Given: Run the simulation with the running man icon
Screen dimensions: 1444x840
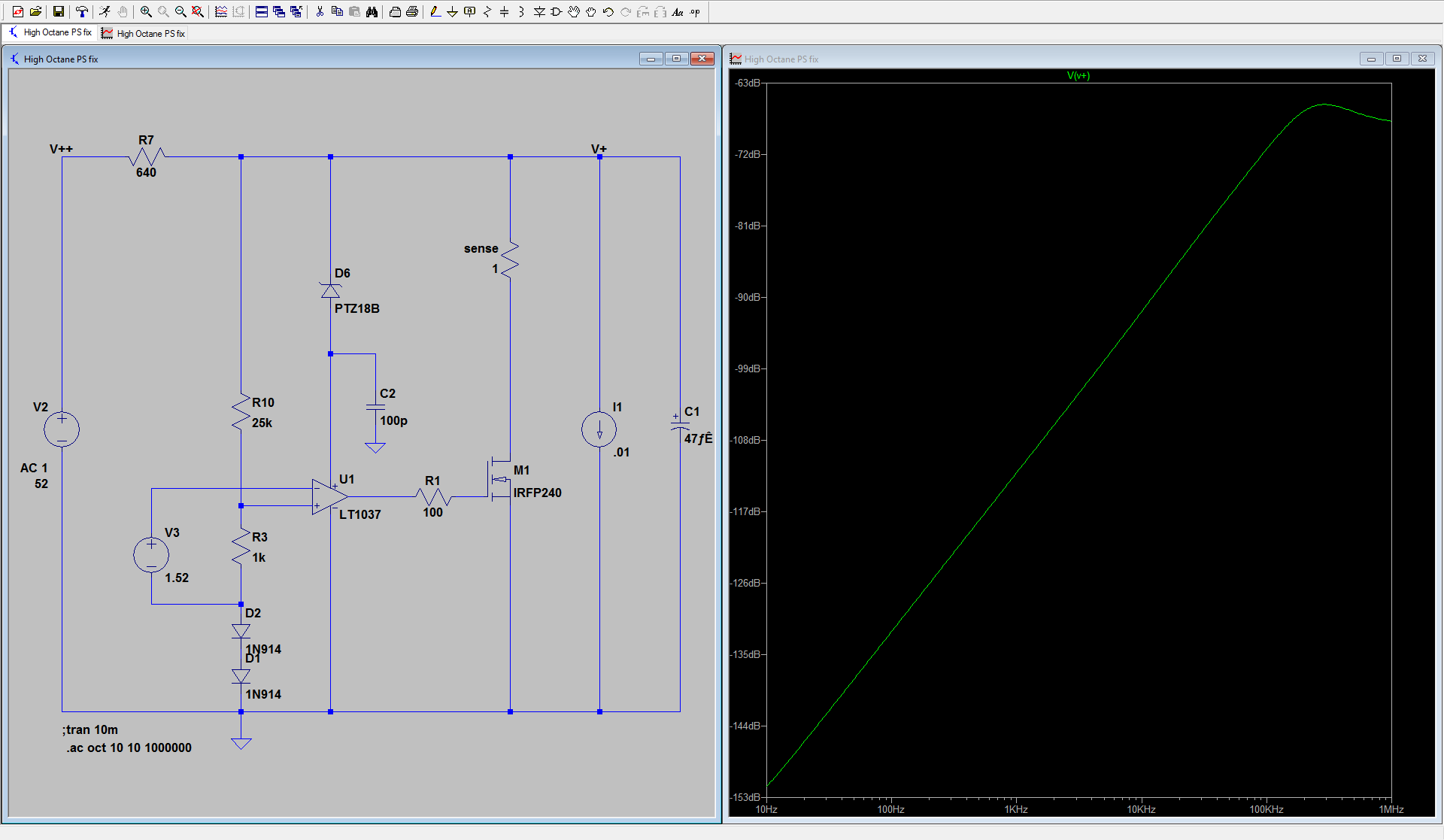Looking at the screenshot, I should (x=105, y=11).
